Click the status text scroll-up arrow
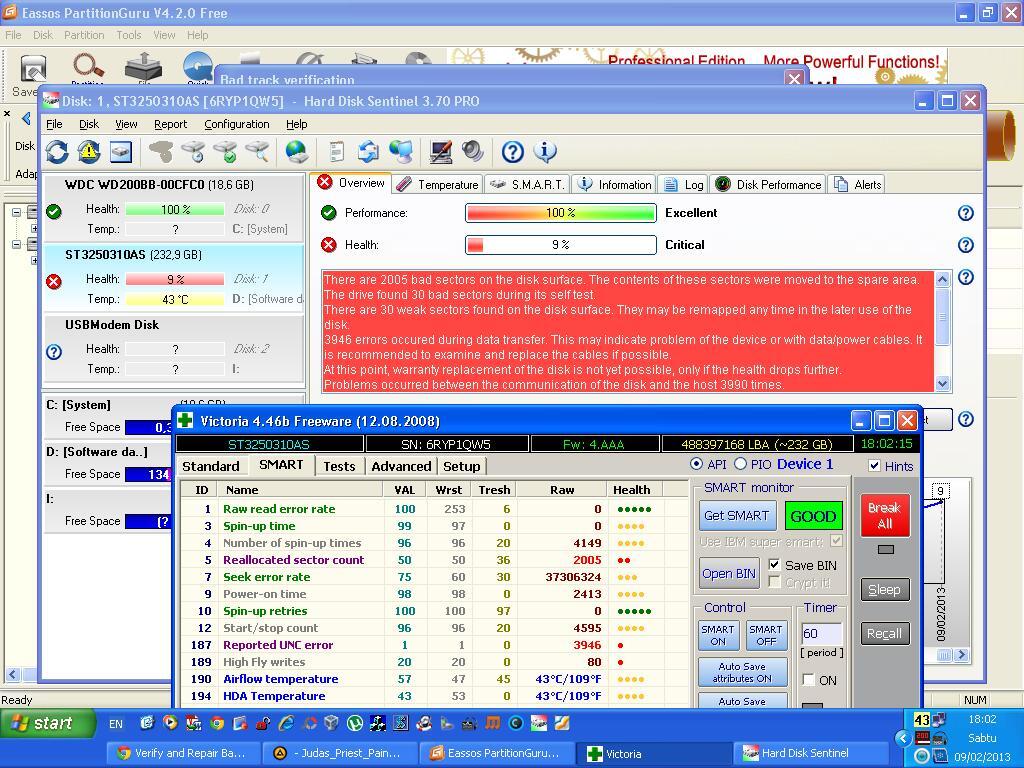Image resolution: width=1024 pixels, height=768 pixels. [942, 280]
